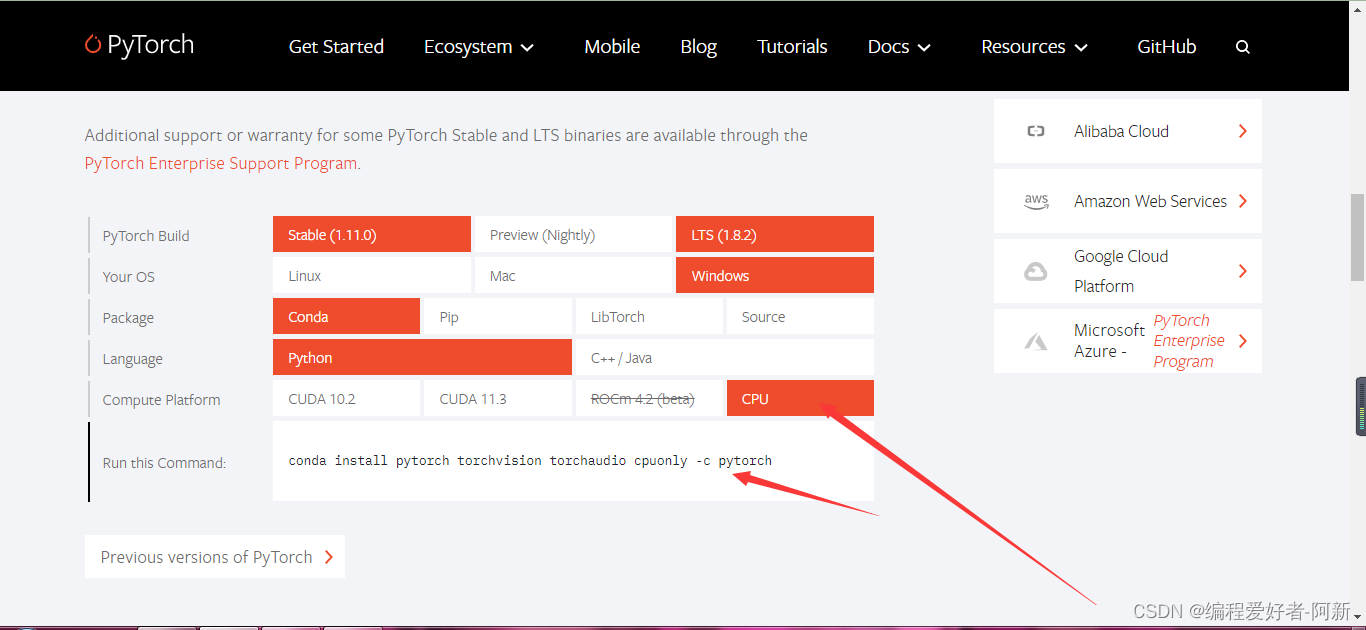Visit the GitHub link in navigation
The image size is (1366, 630).
point(1167,47)
